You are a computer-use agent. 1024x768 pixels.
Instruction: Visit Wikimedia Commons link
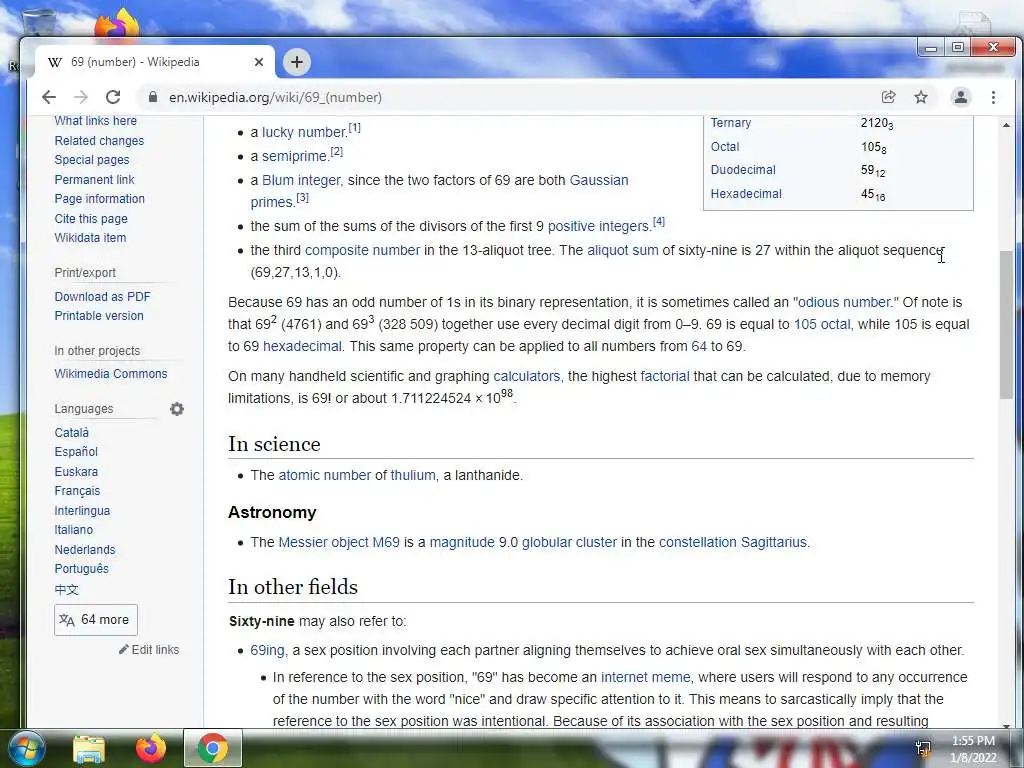pyautogui.click(x=110, y=374)
